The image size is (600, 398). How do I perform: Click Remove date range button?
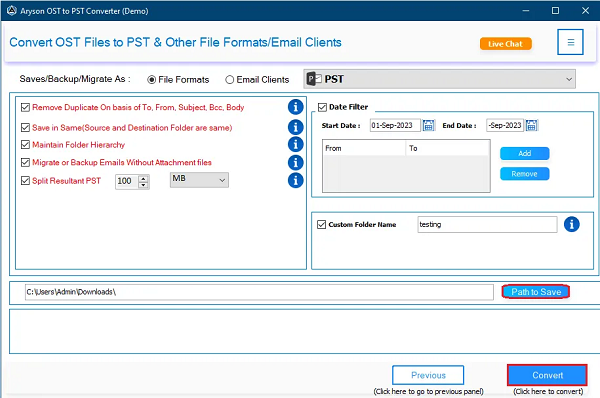click(525, 174)
